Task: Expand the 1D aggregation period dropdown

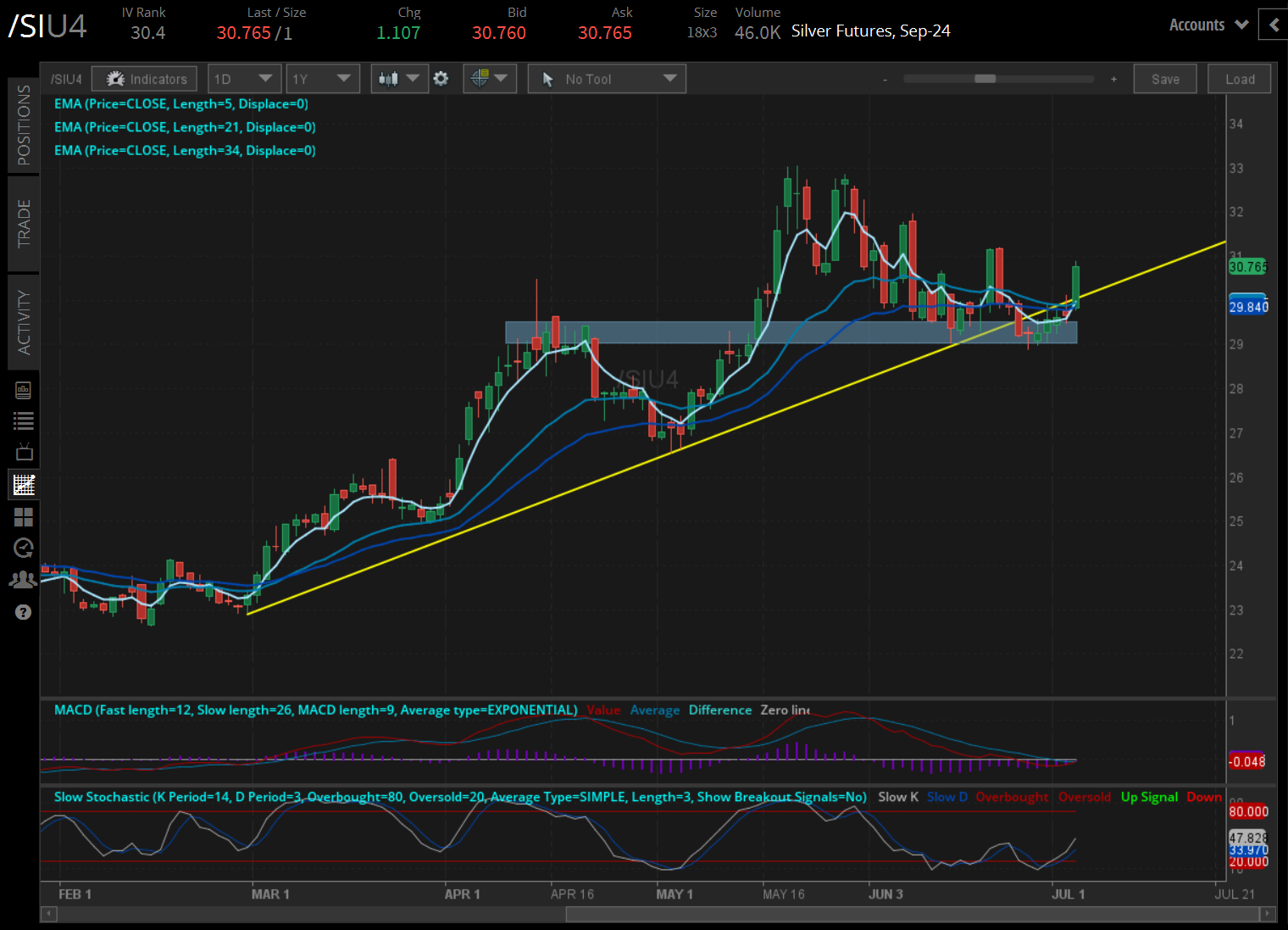Action: click(244, 79)
